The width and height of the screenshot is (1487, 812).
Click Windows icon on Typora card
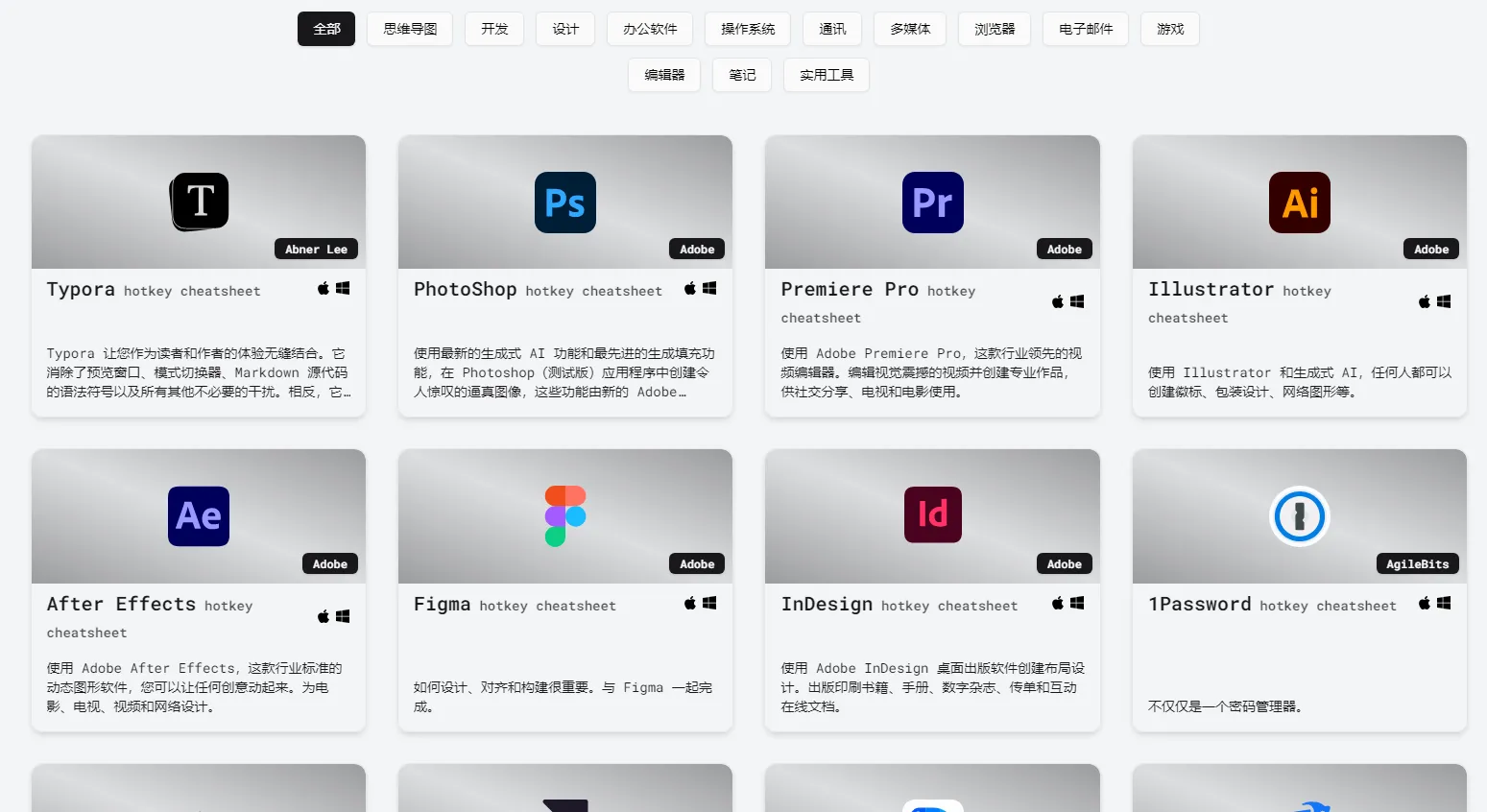pyautogui.click(x=343, y=288)
